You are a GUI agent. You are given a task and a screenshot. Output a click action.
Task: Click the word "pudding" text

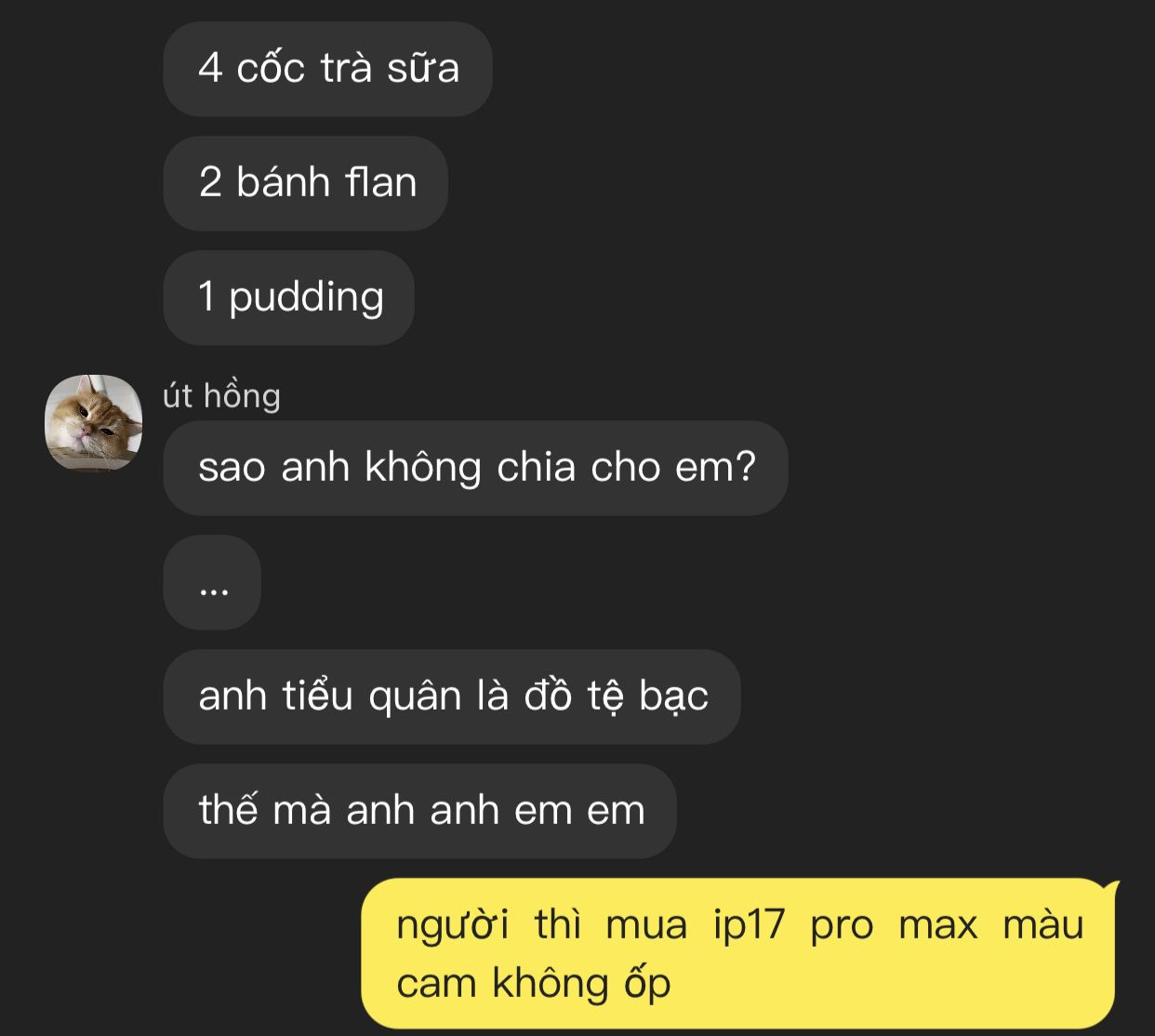click(306, 299)
